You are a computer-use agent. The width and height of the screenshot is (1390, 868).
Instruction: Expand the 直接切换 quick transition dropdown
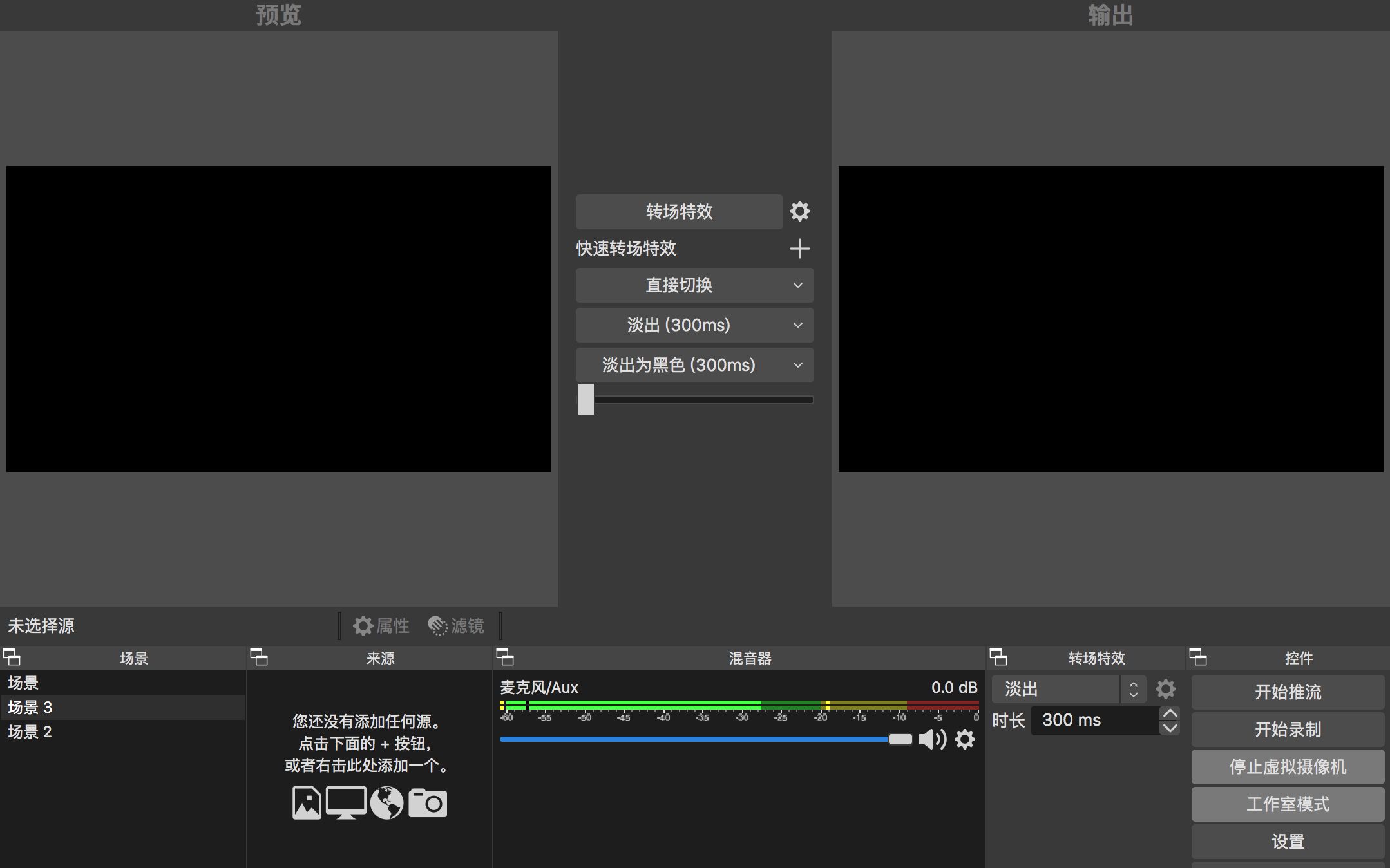click(x=797, y=285)
